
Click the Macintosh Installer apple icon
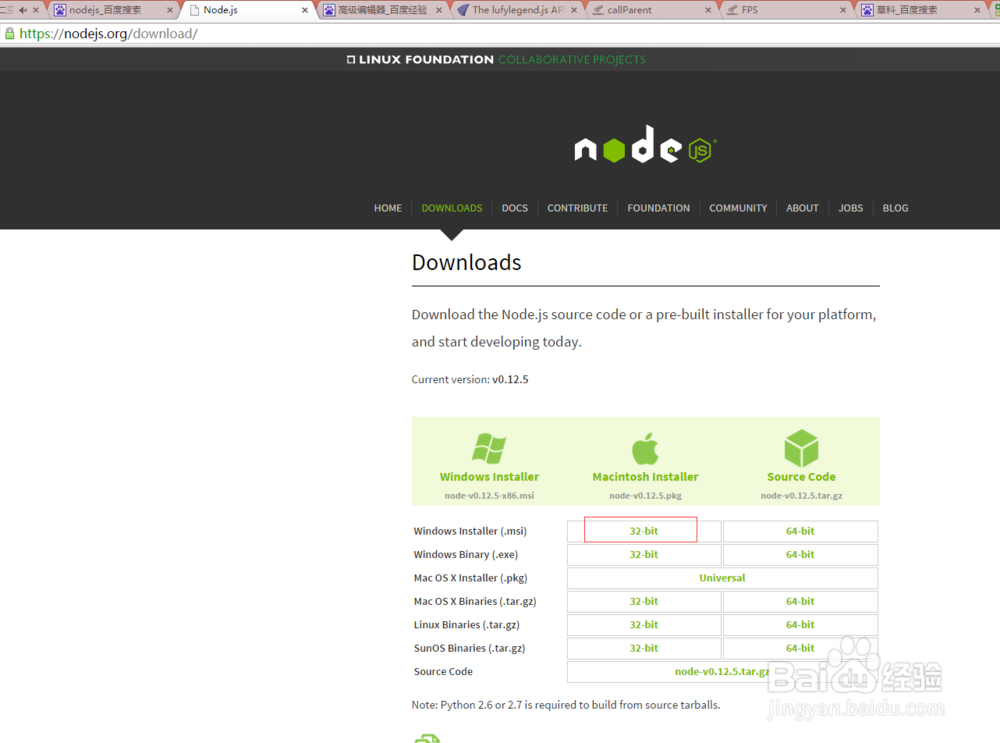pyautogui.click(x=645, y=448)
